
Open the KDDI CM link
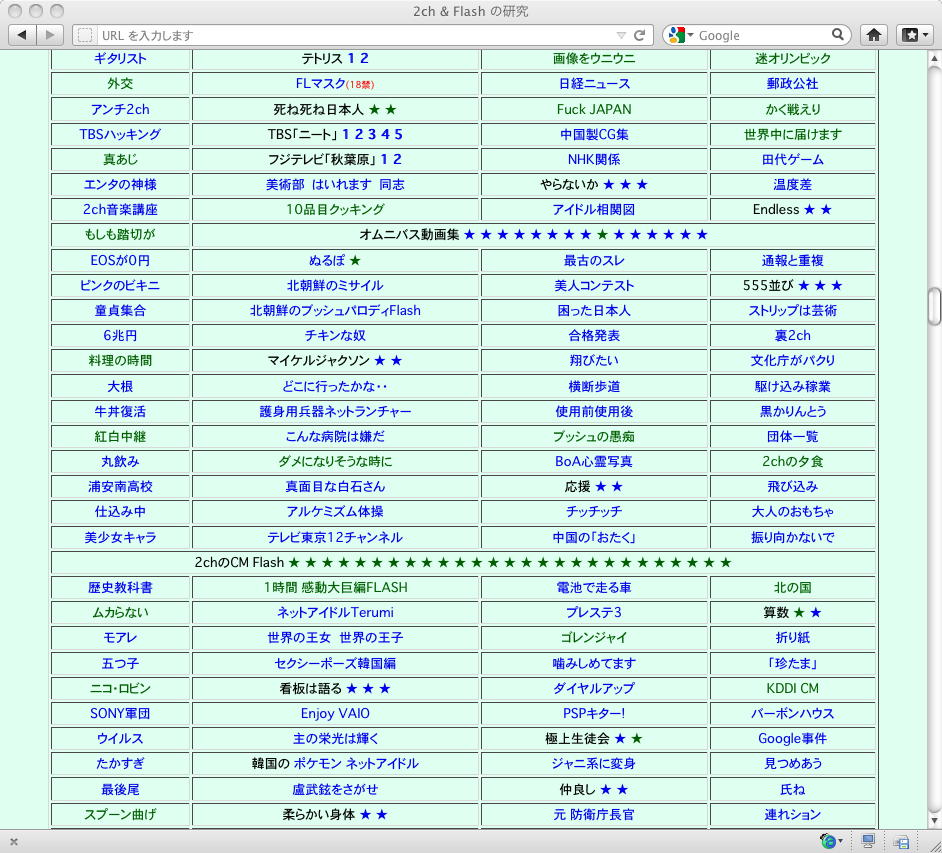792,688
